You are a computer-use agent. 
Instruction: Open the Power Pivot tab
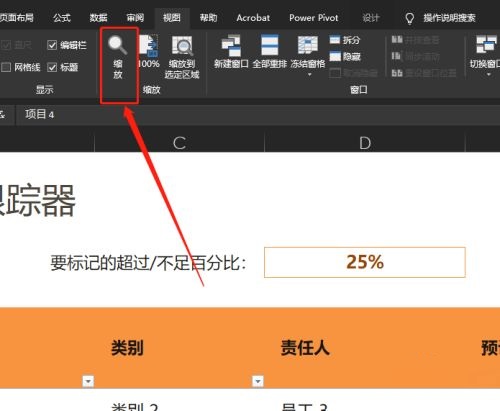click(314, 18)
